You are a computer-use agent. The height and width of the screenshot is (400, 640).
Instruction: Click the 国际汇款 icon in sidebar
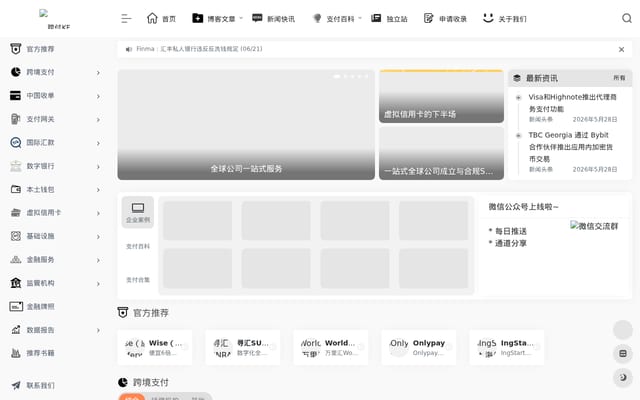[16, 142]
